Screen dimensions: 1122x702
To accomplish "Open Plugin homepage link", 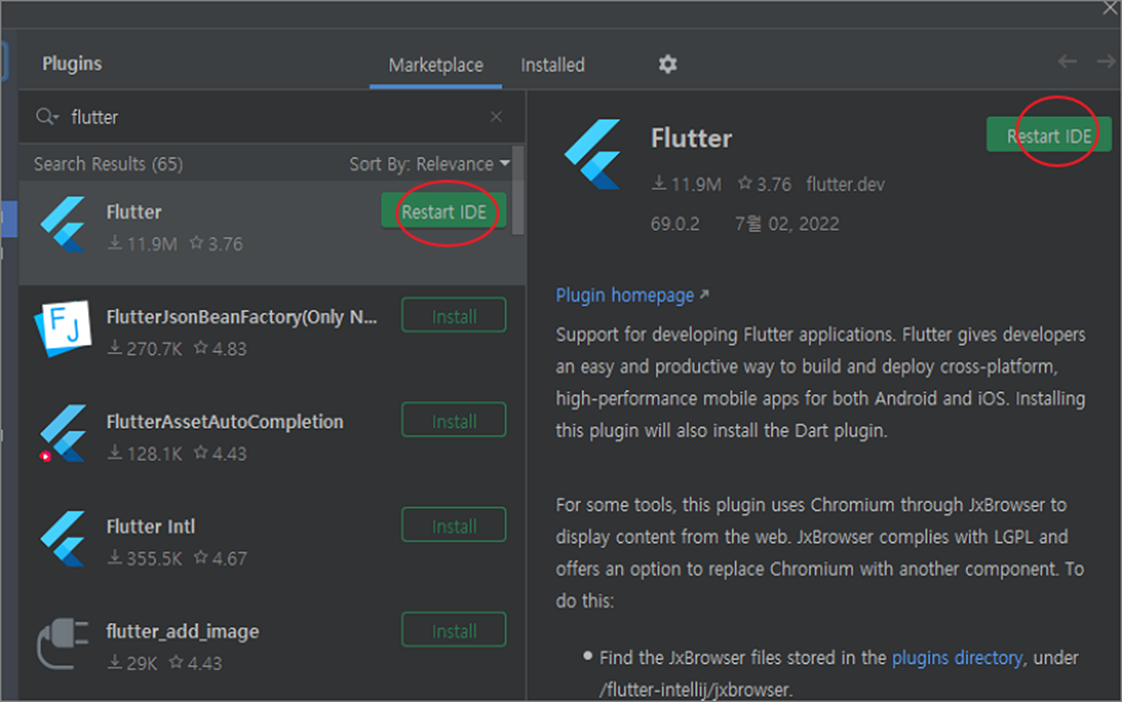I will click(x=632, y=295).
